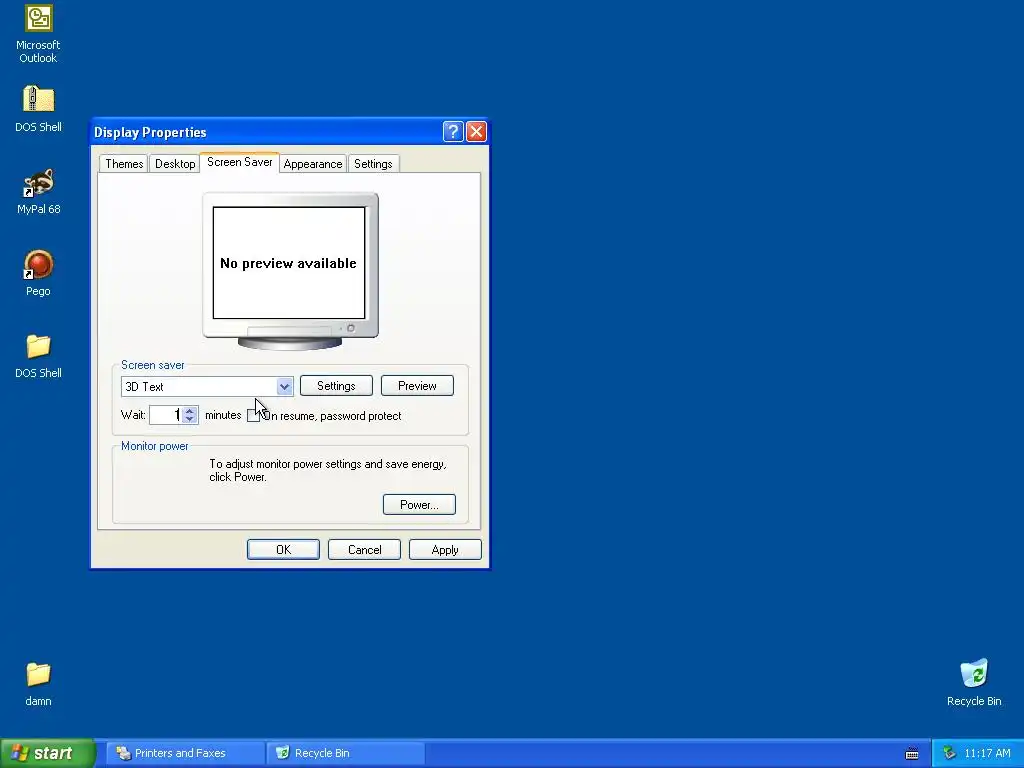The width and height of the screenshot is (1024, 768).
Task: Expand the 3D Text screen saver dropdown
Action: (x=284, y=387)
